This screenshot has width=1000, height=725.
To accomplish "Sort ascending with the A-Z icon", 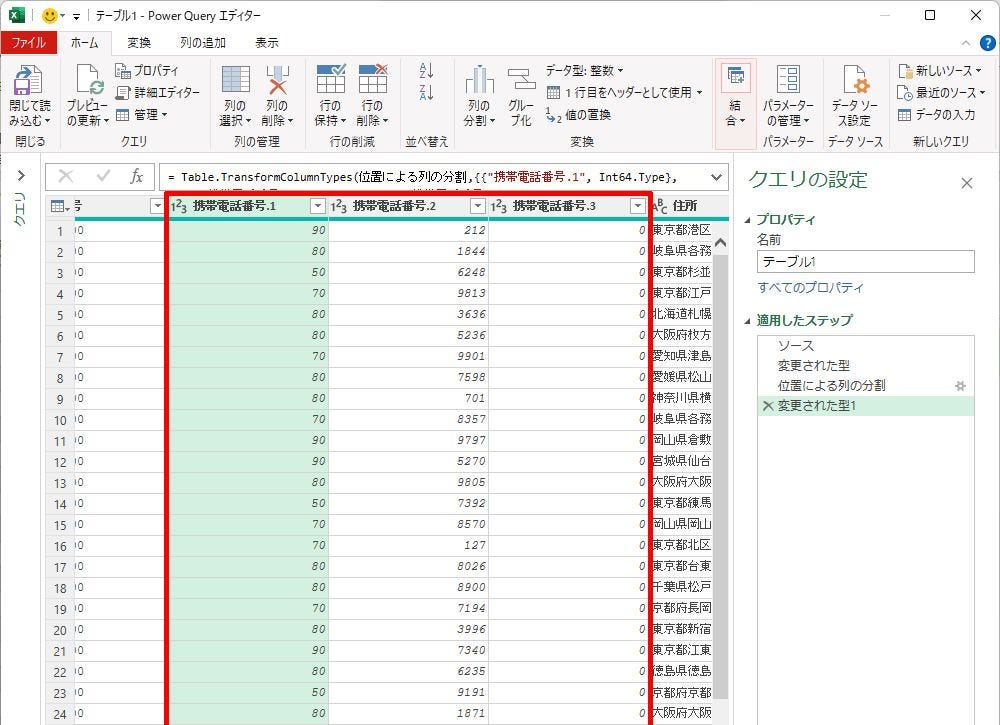I will (x=427, y=71).
